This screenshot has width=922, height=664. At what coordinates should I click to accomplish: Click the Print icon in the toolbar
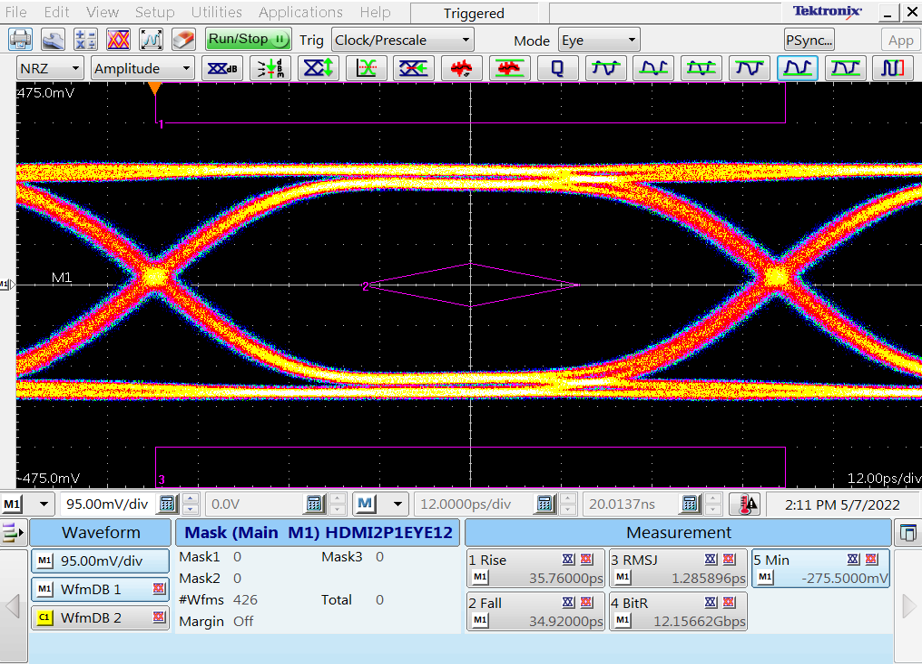20,40
